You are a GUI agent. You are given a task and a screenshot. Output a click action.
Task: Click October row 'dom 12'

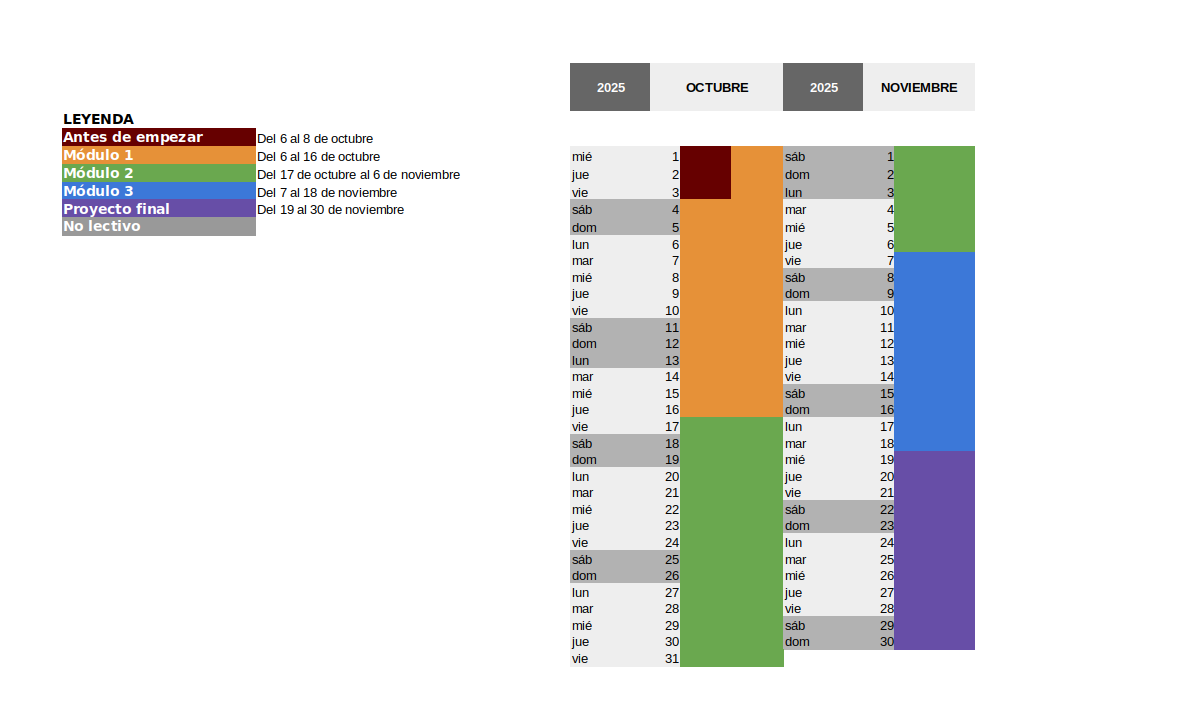point(625,343)
